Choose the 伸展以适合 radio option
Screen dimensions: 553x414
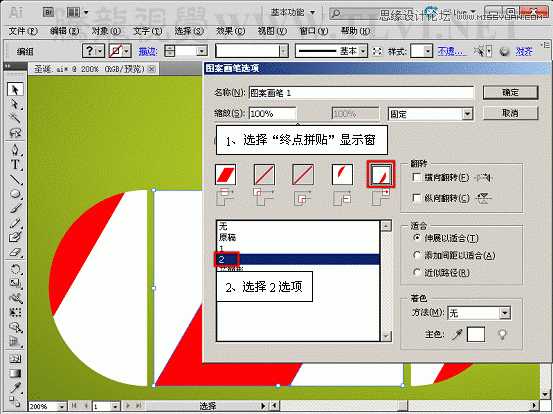(417, 238)
